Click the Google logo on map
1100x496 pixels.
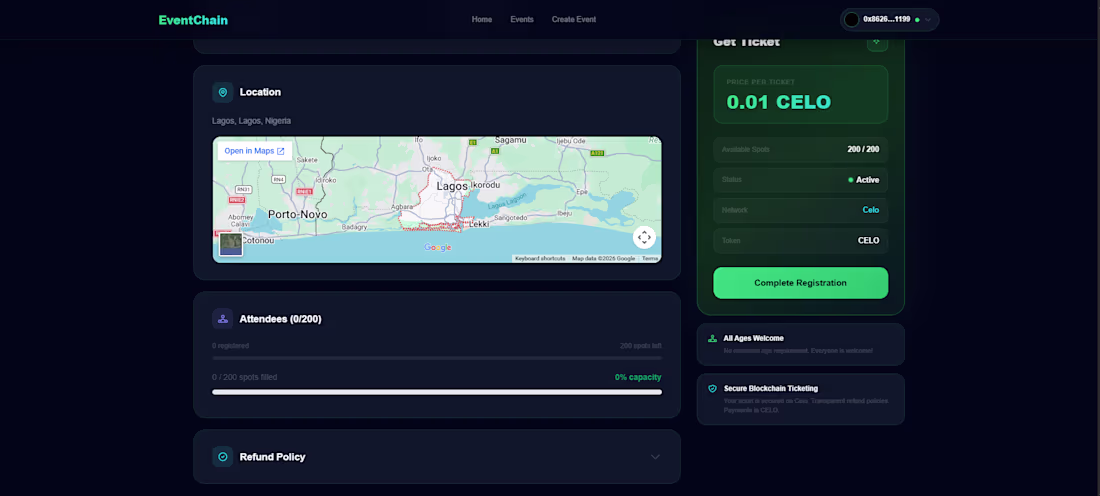pos(438,247)
